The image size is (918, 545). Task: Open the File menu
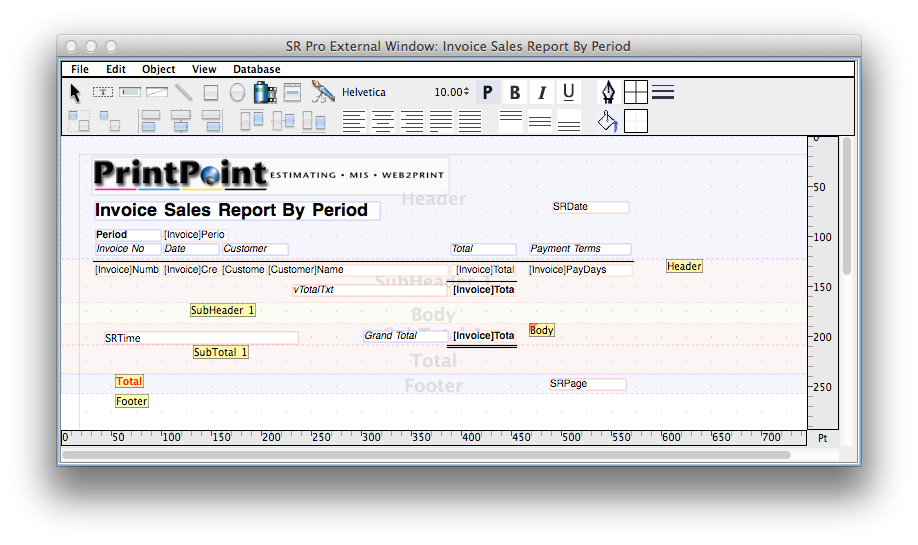point(80,69)
